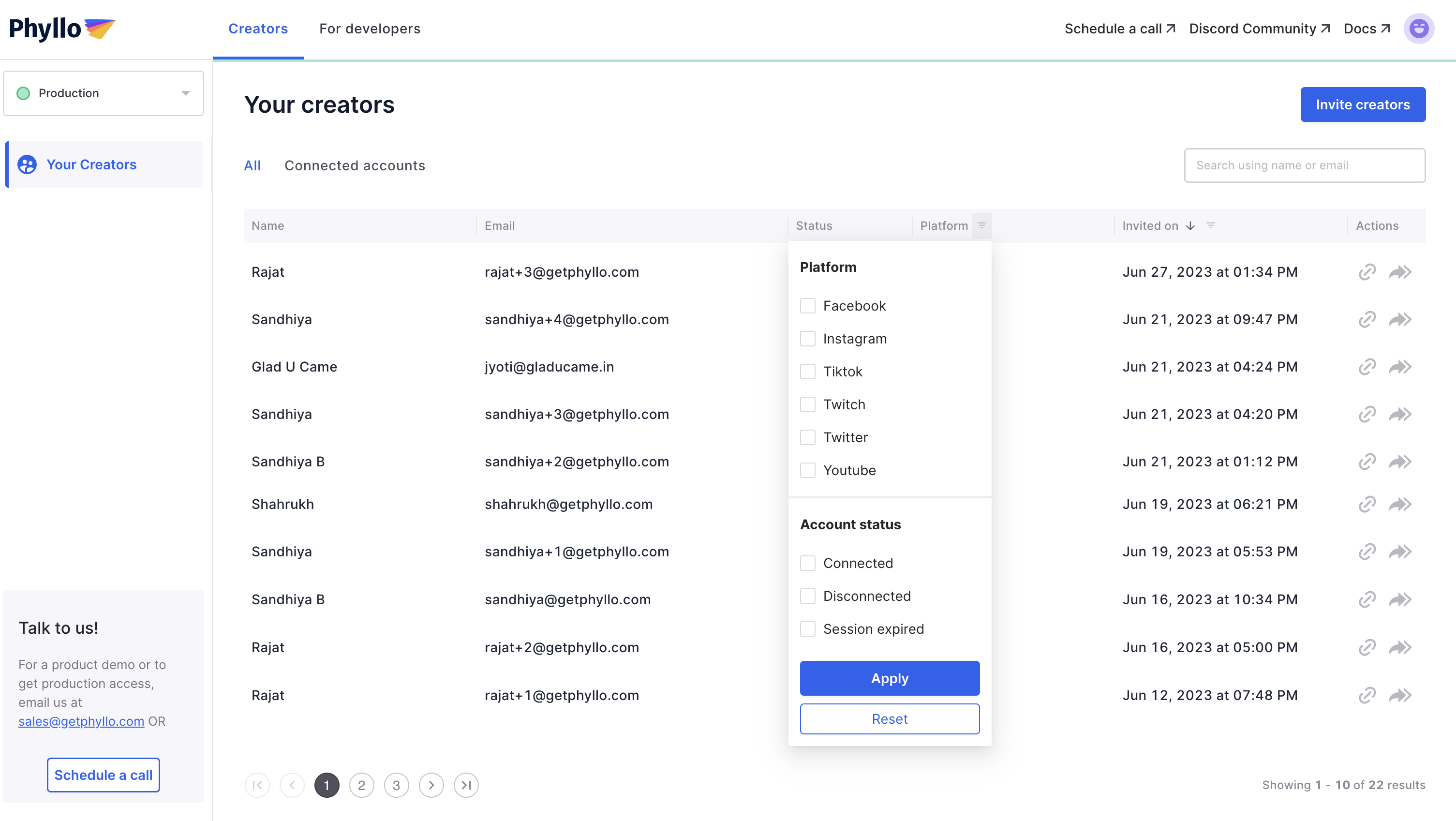Check the Instagram platform checkbox
Screen dimensions: 1456x821
pos(808,339)
